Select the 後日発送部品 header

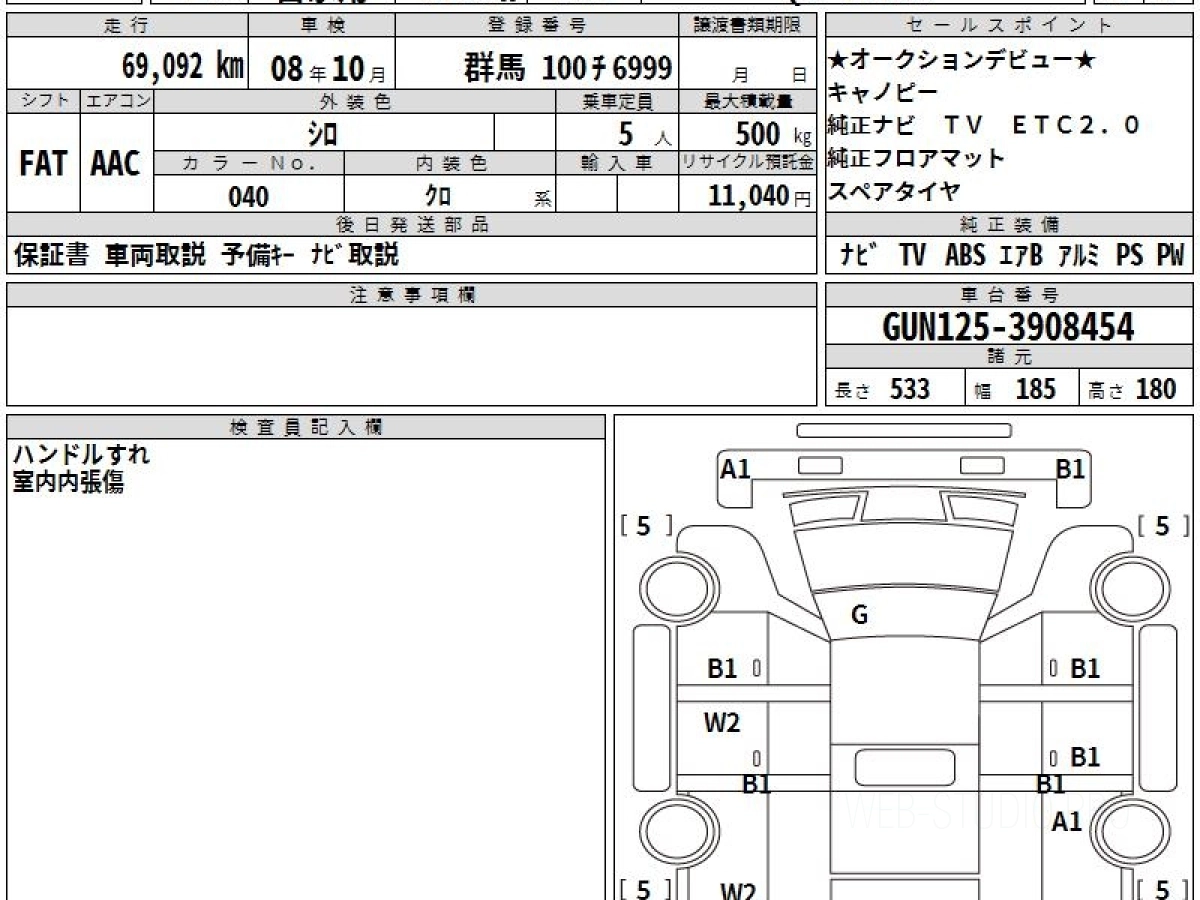point(412,225)
